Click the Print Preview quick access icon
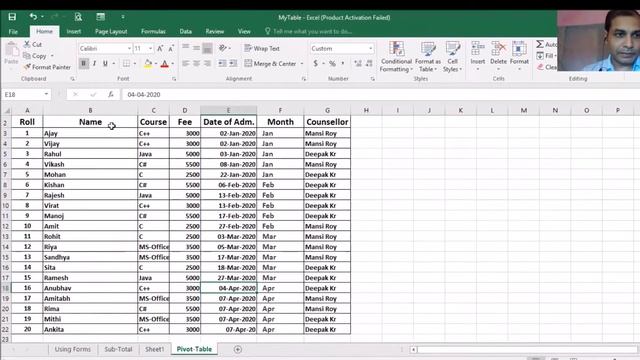This screenshot has height=360, width=640. pyautogui.click(x=78, y=17)
